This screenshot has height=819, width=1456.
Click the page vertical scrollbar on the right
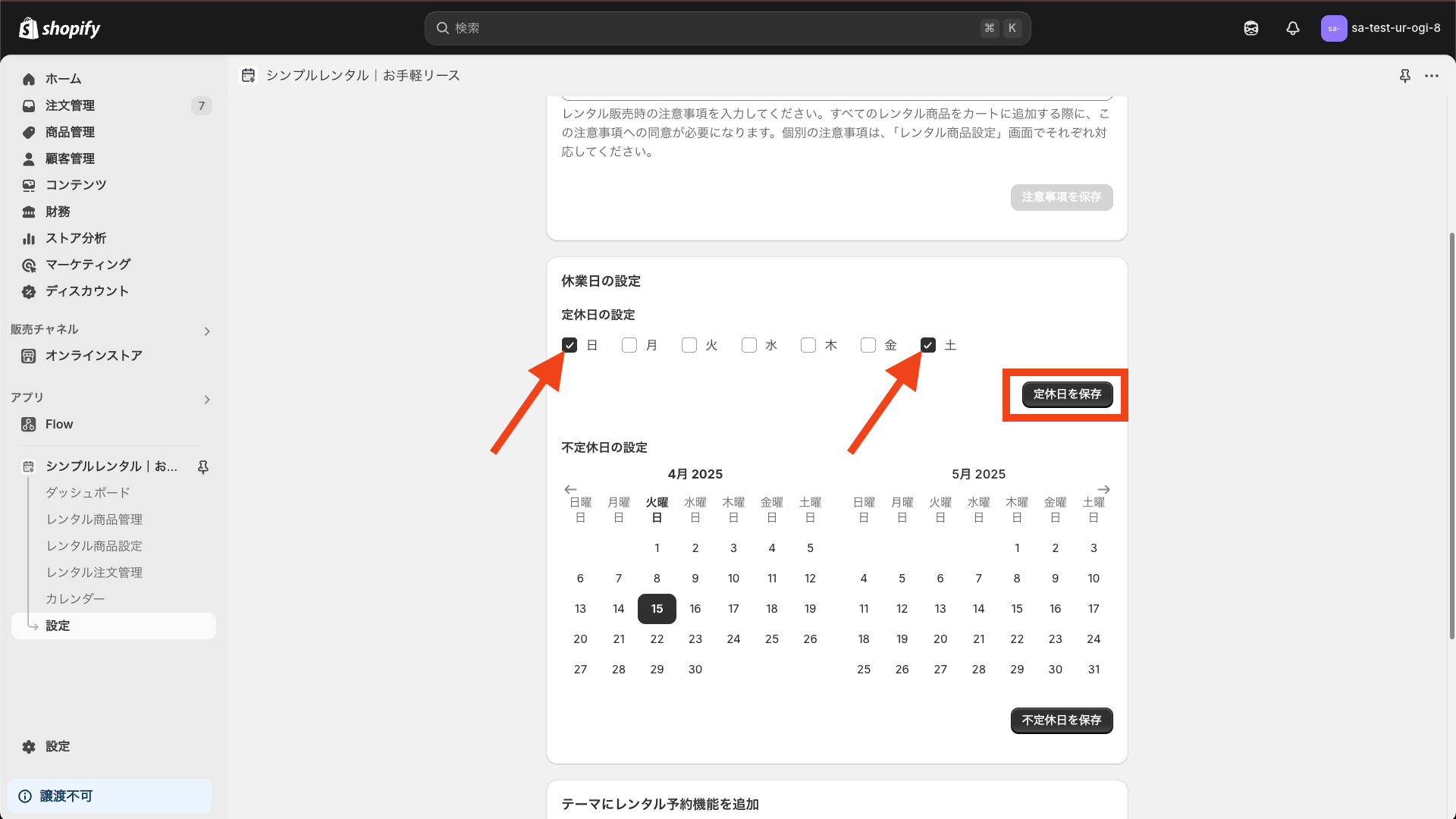click(x=1451, y=436)
